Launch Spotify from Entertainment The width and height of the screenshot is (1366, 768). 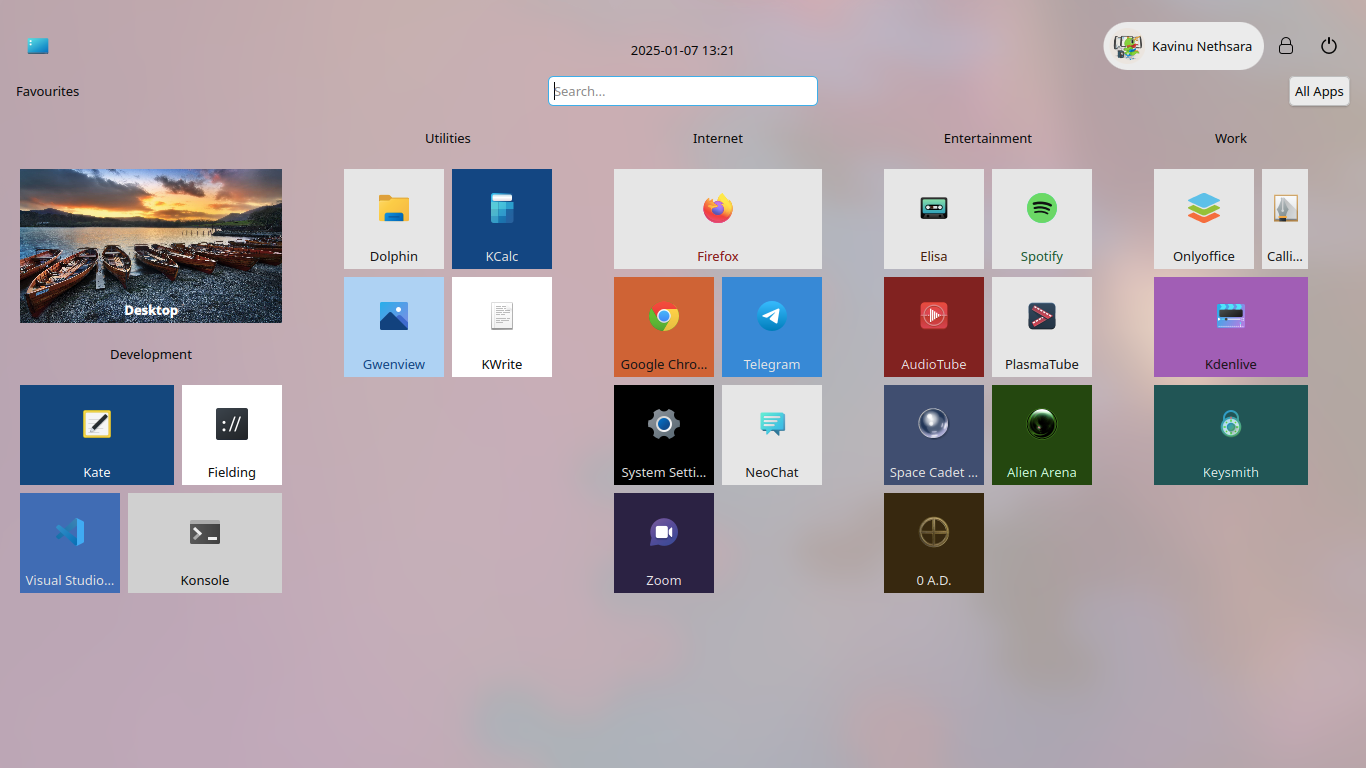coord(1042,219)
